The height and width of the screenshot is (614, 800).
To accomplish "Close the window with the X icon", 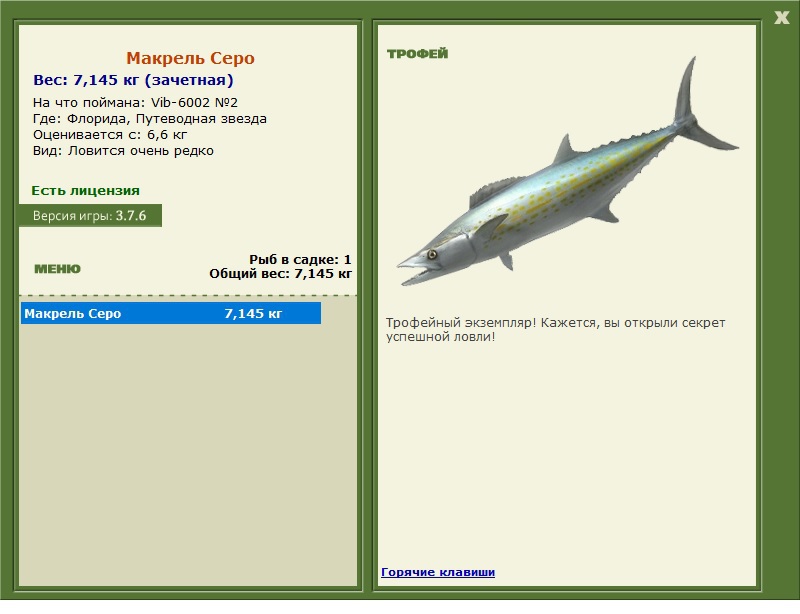I will click(781, 18).
